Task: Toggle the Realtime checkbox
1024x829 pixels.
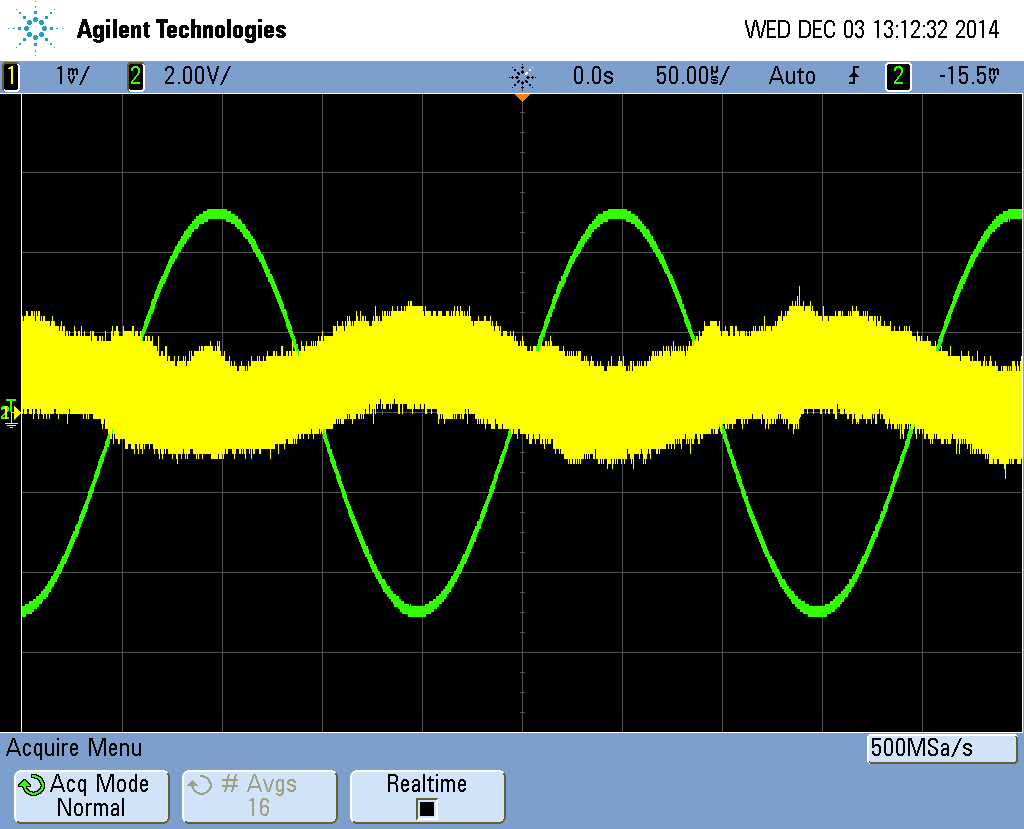Action: point(427,808)
